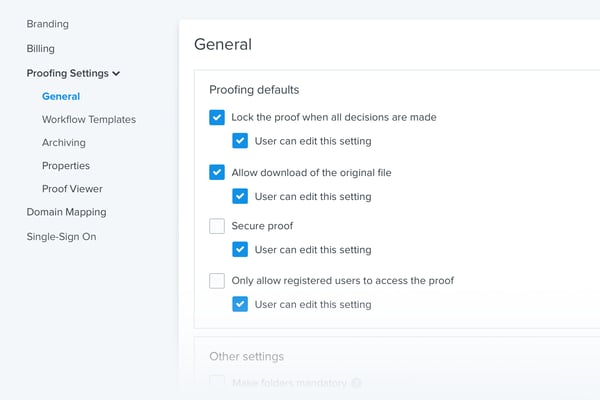
Task: Check the Make folders mandatory checkbox
Action: (x=217, y=382)
